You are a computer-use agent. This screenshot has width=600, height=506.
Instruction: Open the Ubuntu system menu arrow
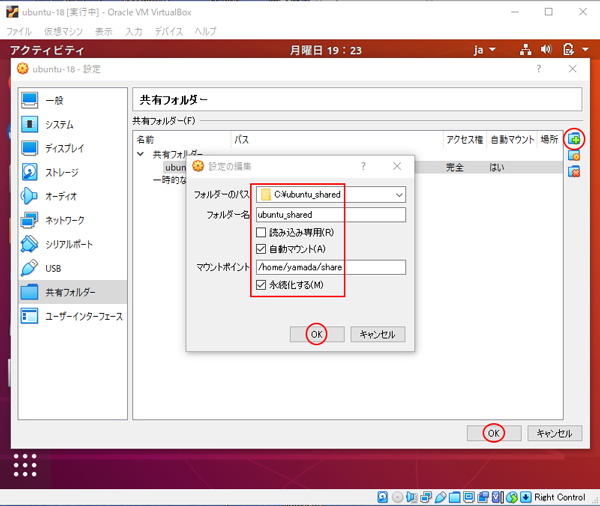[x=585, y=49]
